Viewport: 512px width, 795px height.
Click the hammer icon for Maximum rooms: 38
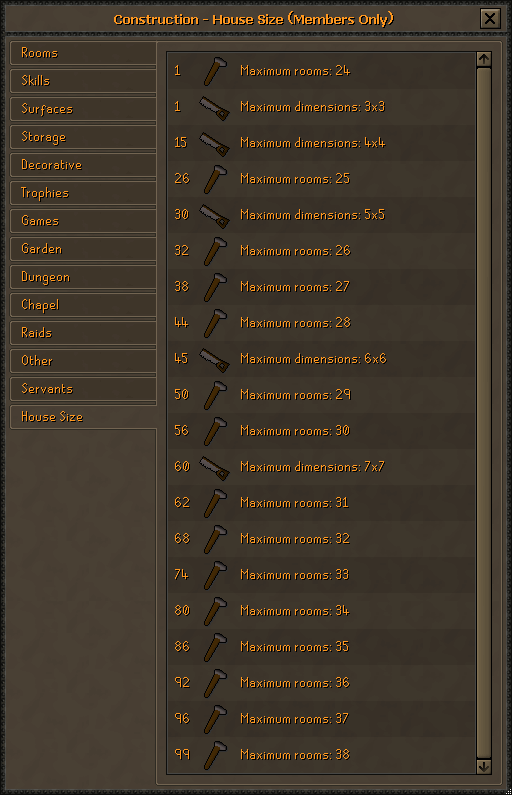click(215, 755)
